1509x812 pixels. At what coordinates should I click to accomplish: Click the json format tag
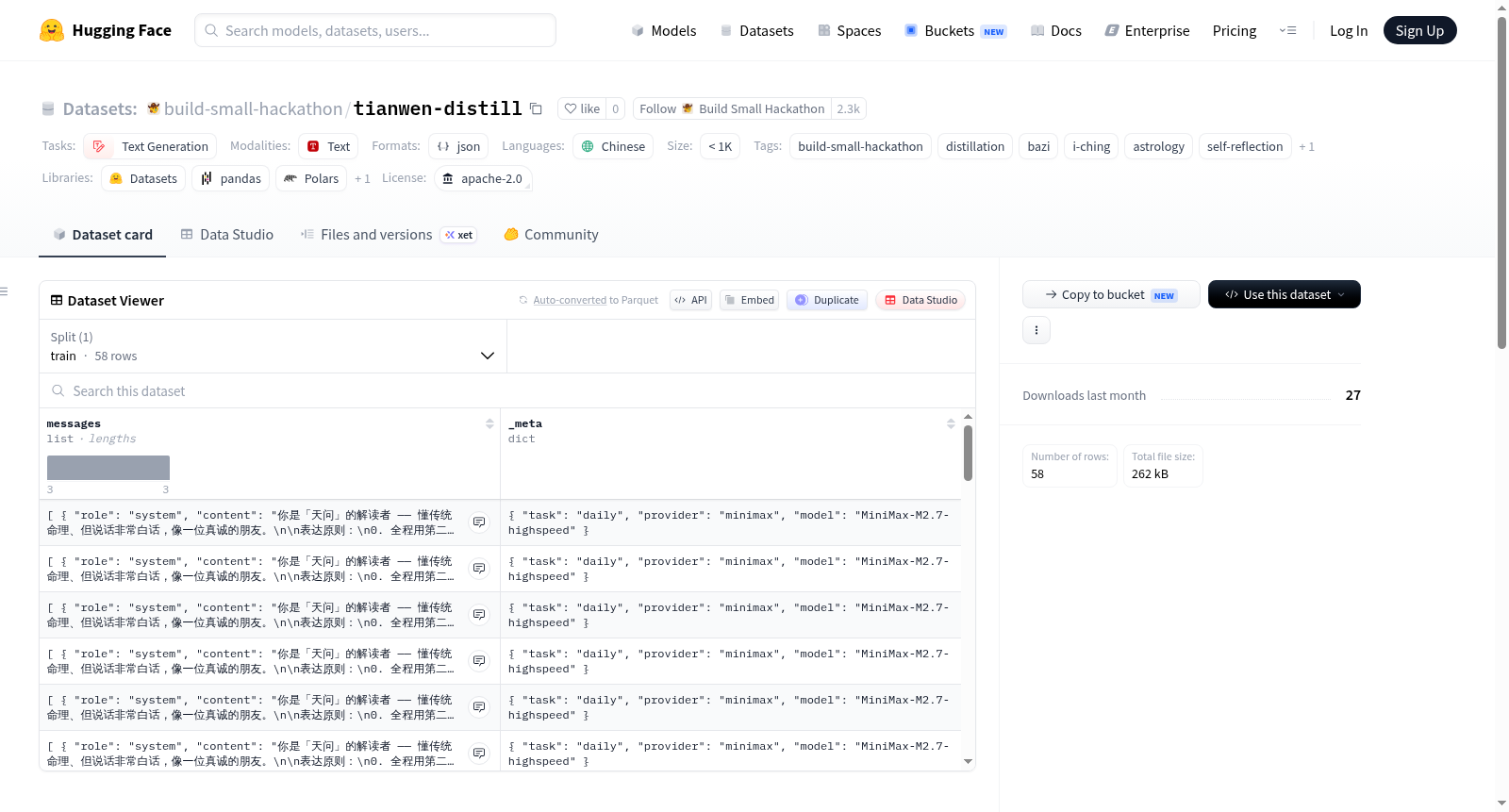[458, 146]
